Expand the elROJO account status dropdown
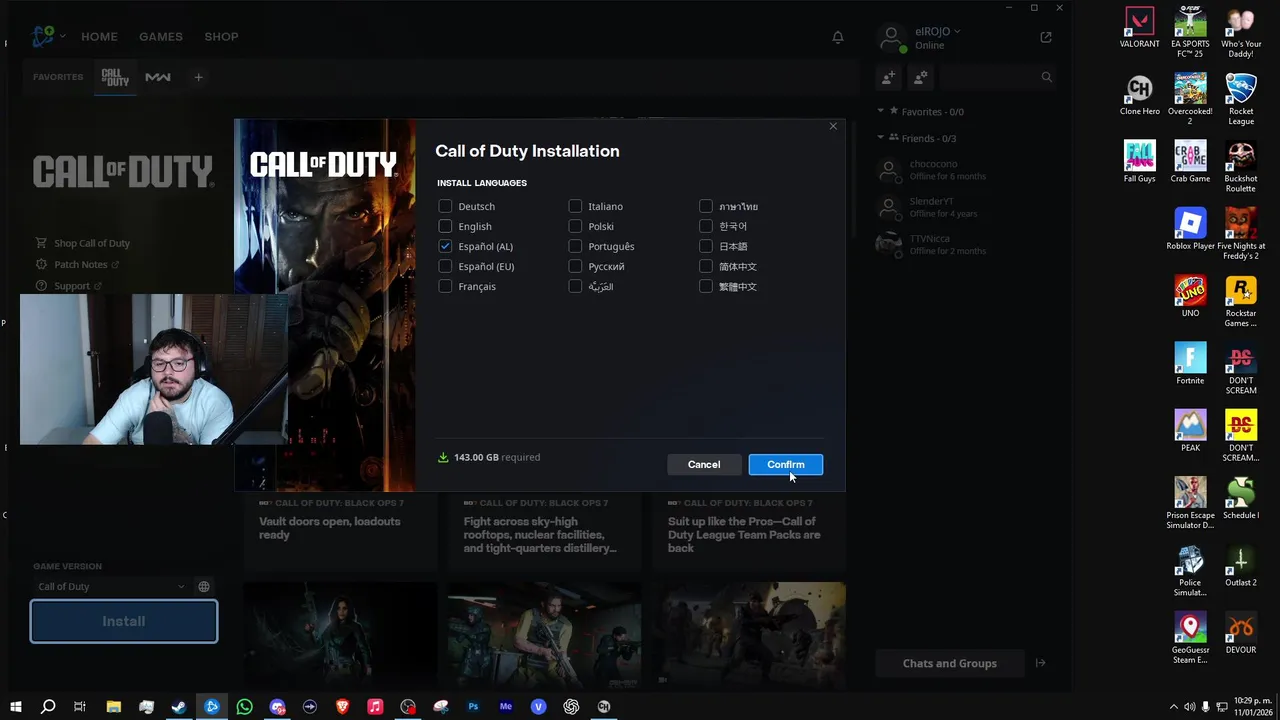 (937, 31)
